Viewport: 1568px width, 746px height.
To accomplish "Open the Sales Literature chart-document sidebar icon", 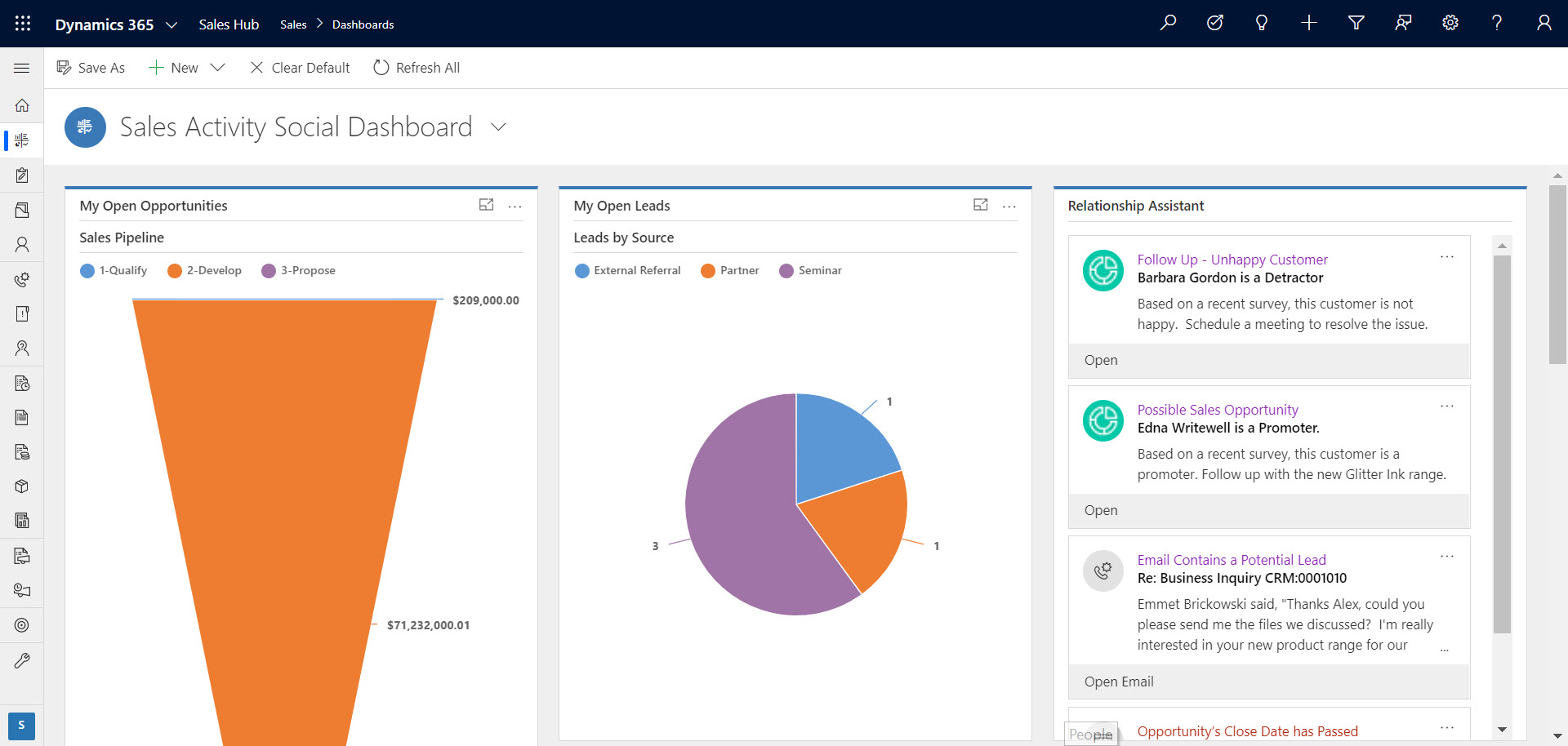I will click(22, 521).
